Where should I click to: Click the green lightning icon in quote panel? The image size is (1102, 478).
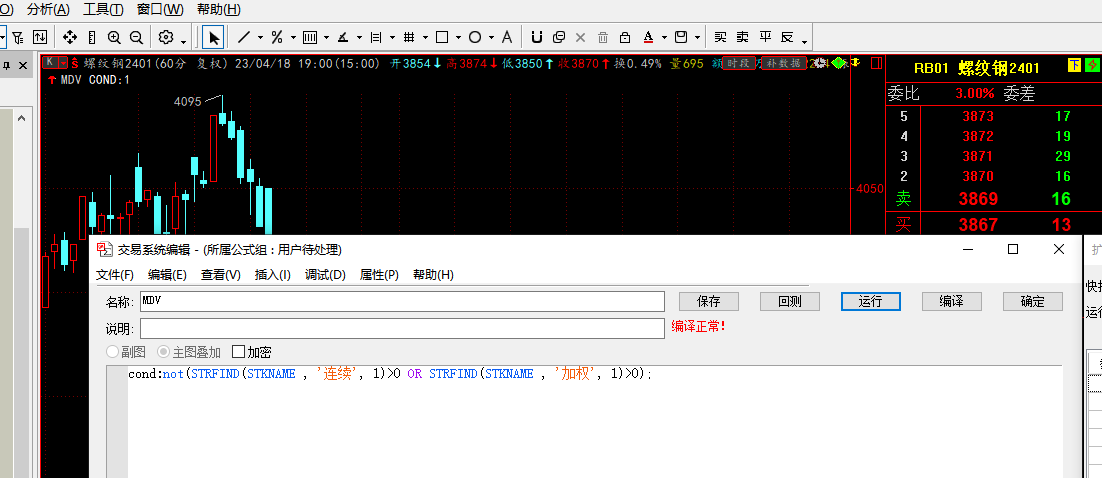point(1092,66)
